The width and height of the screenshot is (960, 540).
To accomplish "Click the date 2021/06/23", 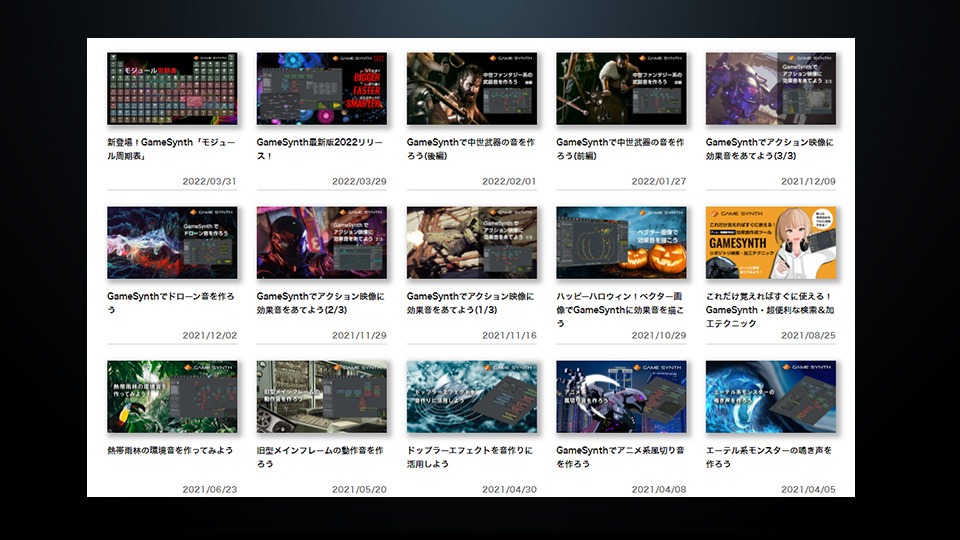I will (x=209, y=489).
